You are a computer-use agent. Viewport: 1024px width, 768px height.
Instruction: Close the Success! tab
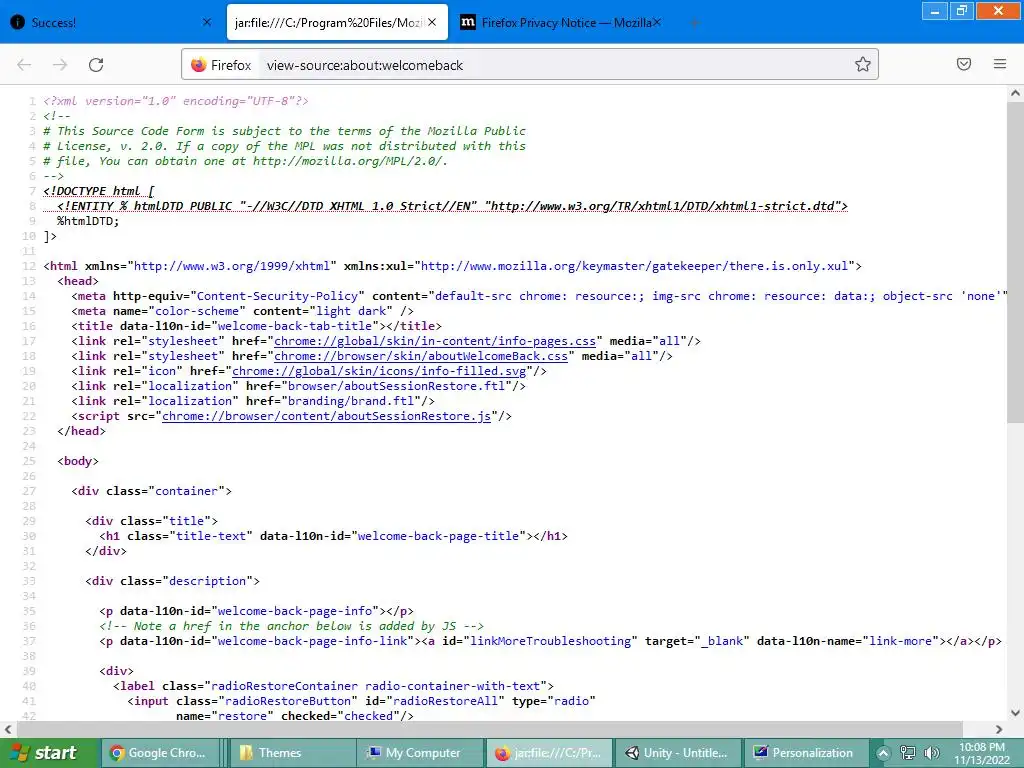tap(206, 22)
